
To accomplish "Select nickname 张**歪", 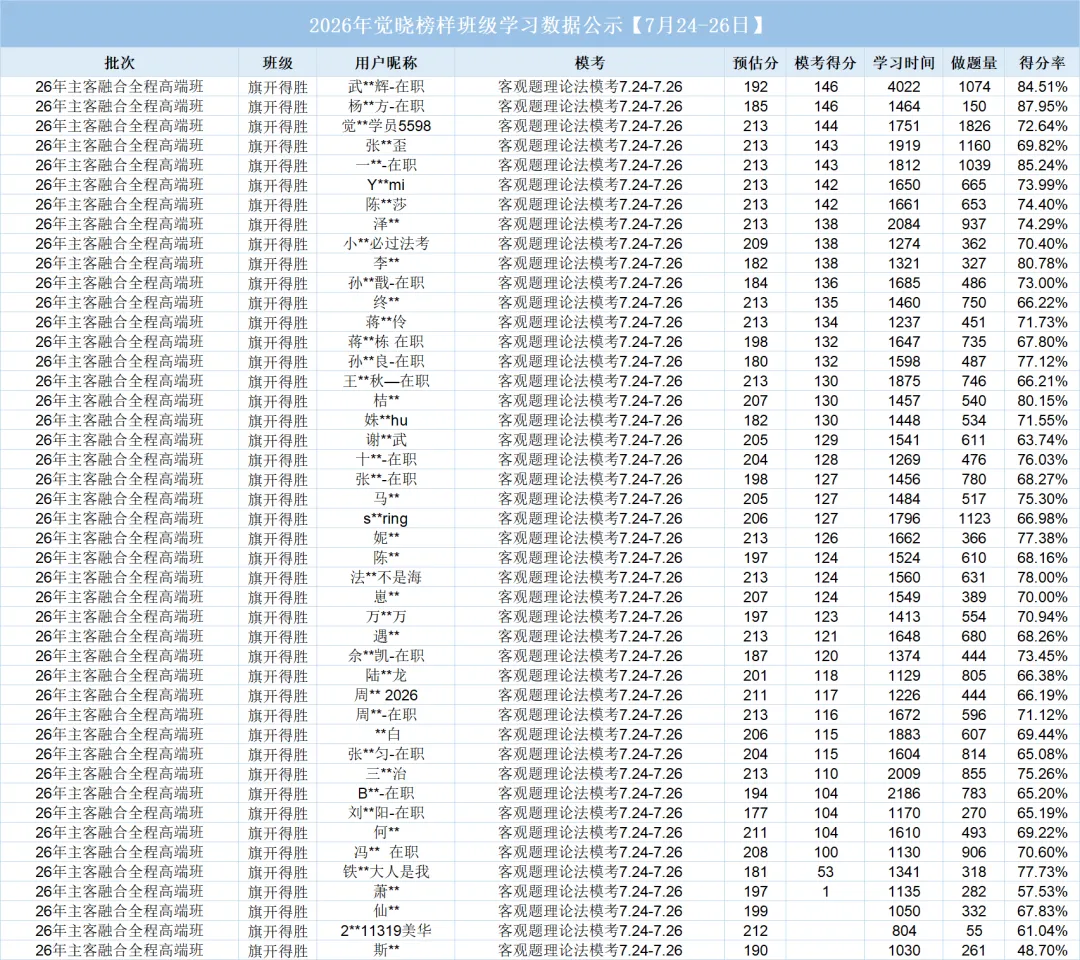I will [x=386, y=145].
